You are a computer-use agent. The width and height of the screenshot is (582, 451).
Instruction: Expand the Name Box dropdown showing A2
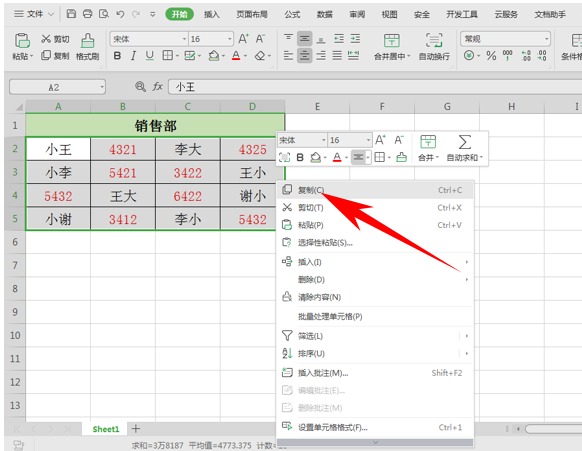click(x=101, y=87)
